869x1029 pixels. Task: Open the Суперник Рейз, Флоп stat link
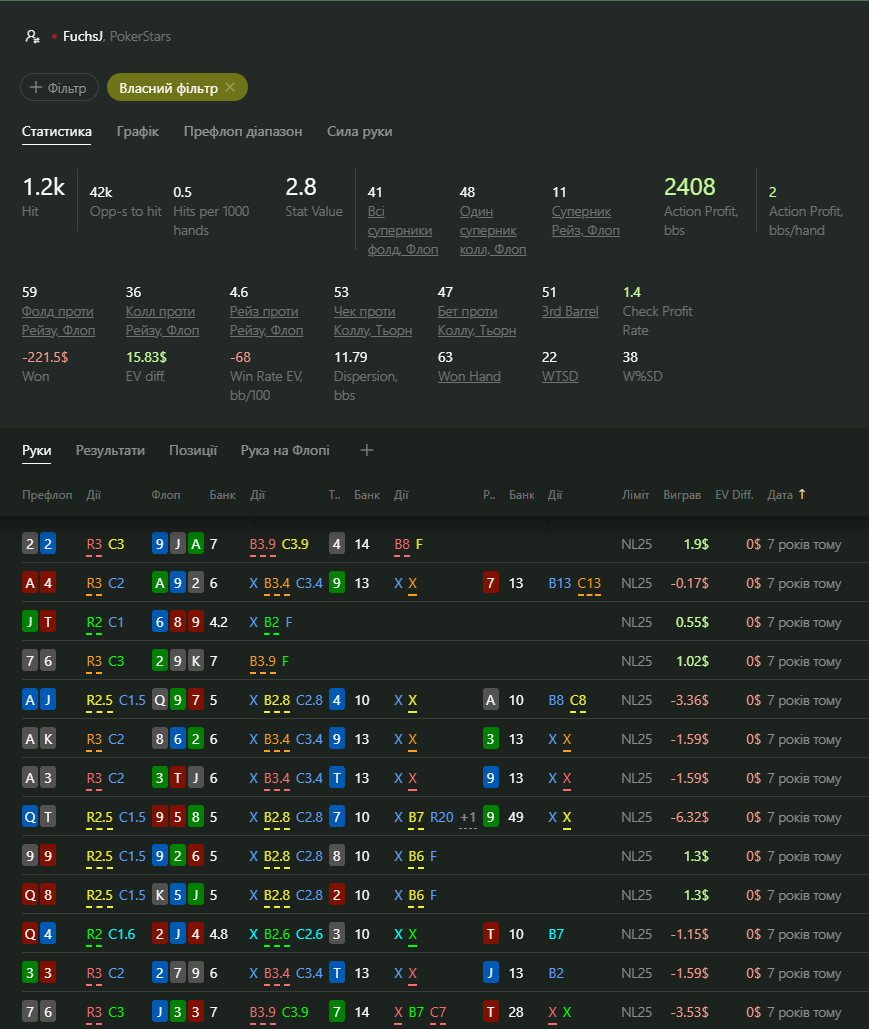[x=585, y=221]
